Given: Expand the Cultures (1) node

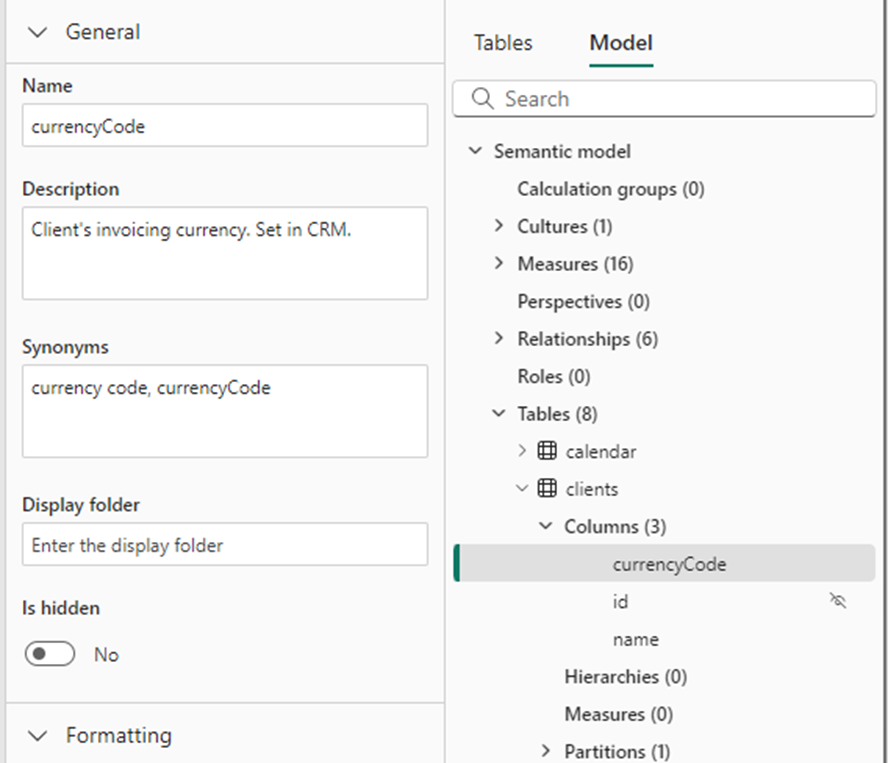Looking at the screenshot, I should tap(499, 226).
